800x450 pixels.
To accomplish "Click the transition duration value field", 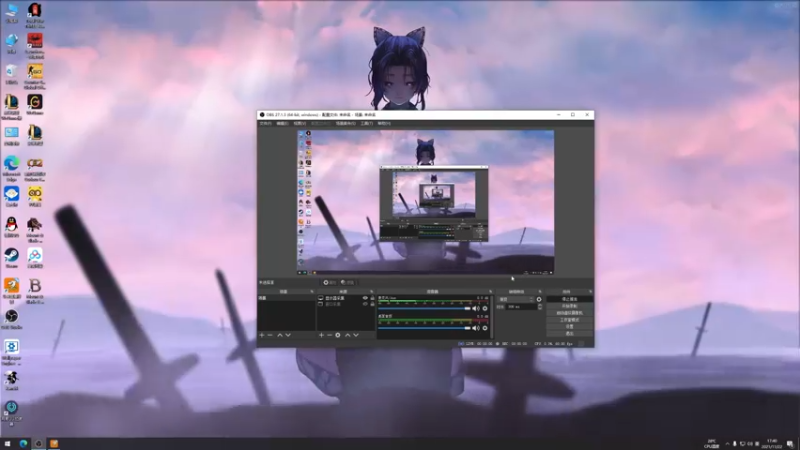I will (521, 307).
